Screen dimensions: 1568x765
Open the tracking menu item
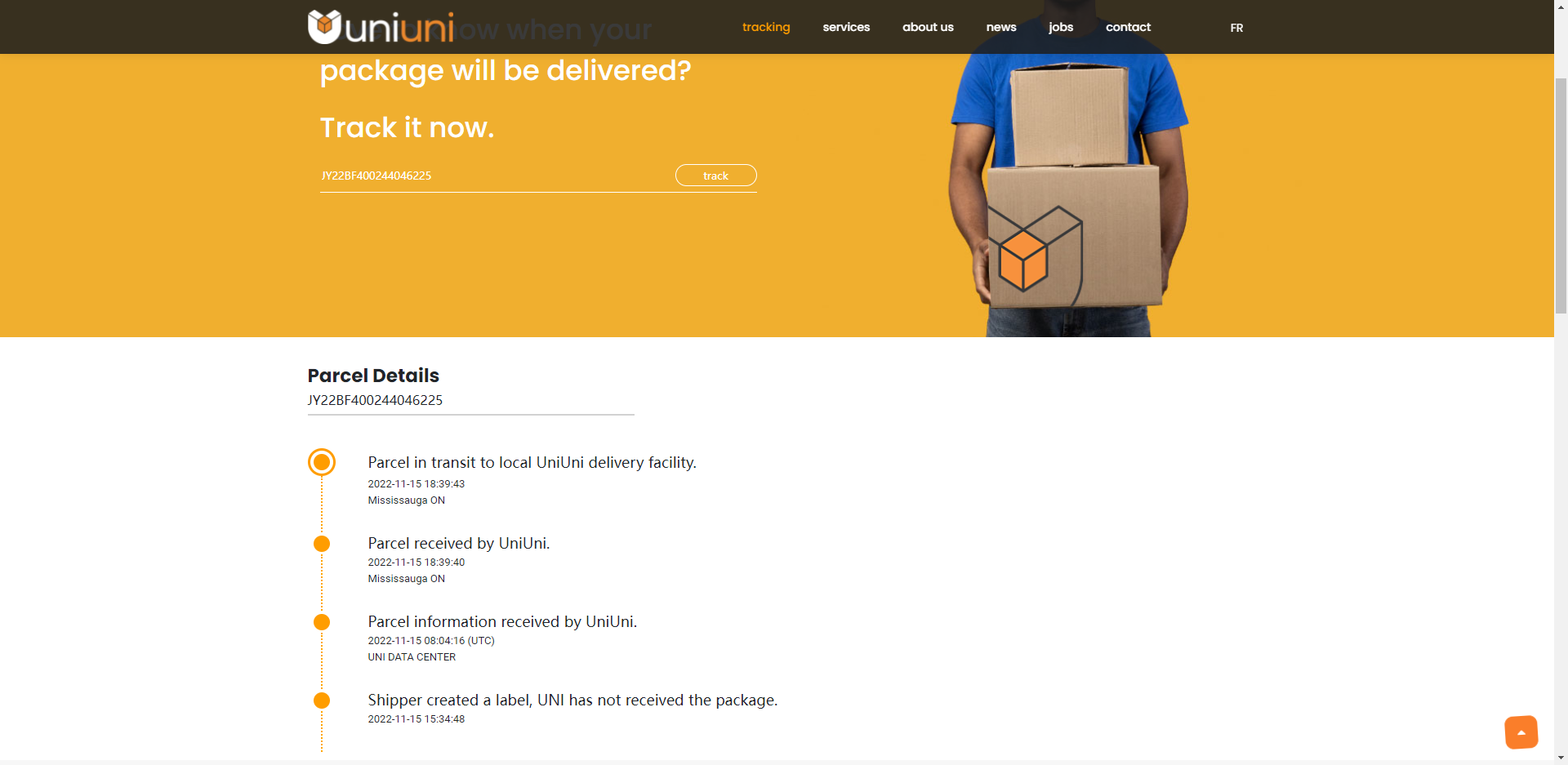(x=766, y=27)
